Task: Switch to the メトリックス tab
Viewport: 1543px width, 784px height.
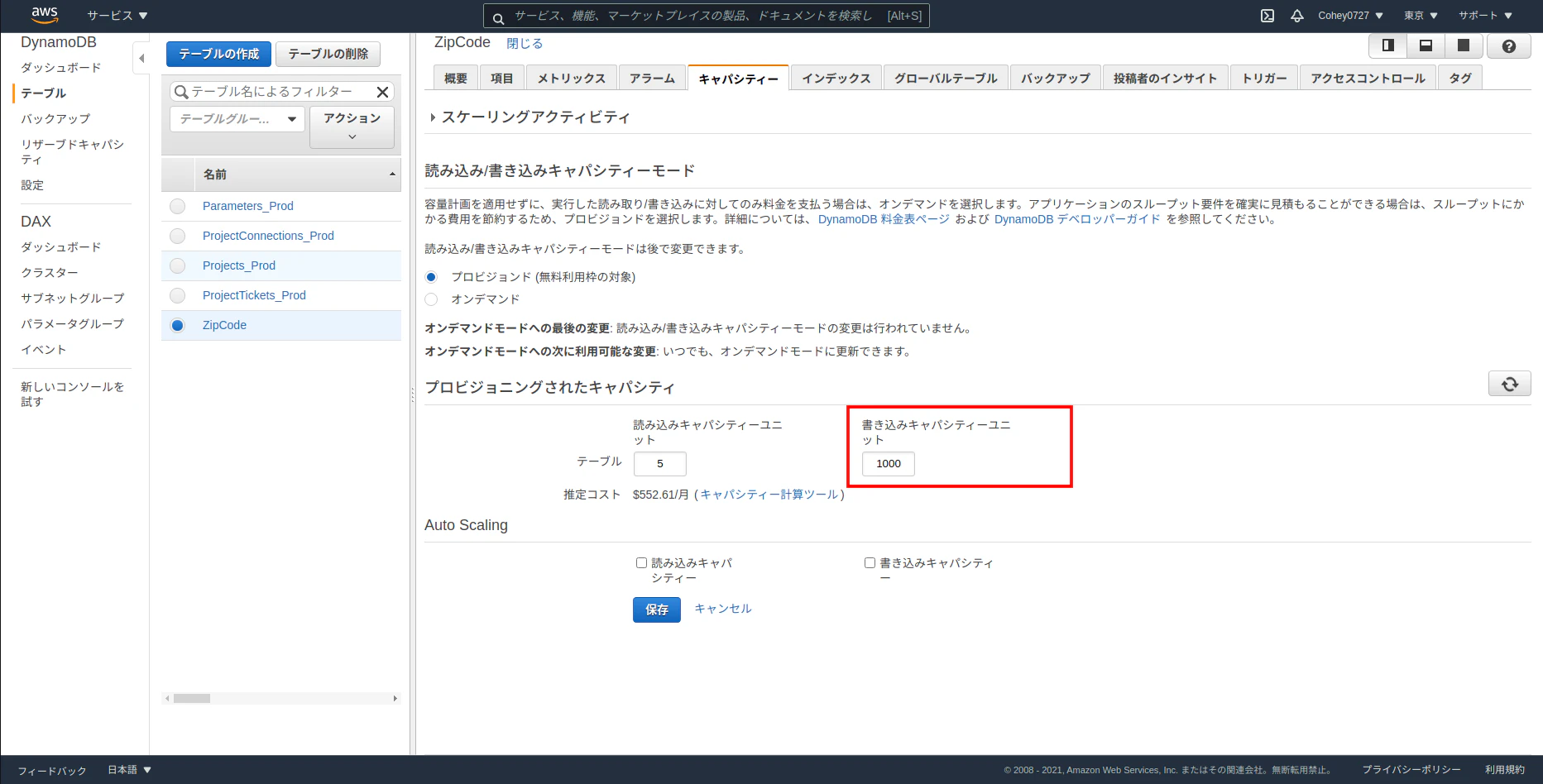Action: pyautogui.click(x=572, y=79)
